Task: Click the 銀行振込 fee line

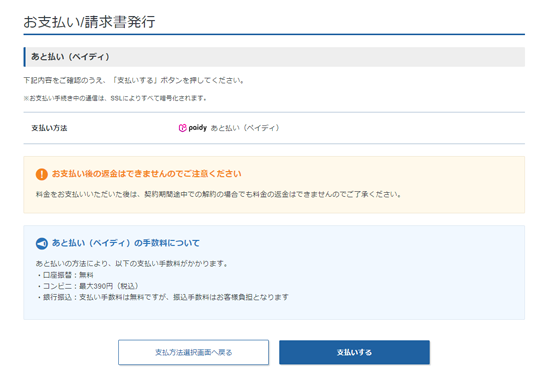Action: pos(162,297)
